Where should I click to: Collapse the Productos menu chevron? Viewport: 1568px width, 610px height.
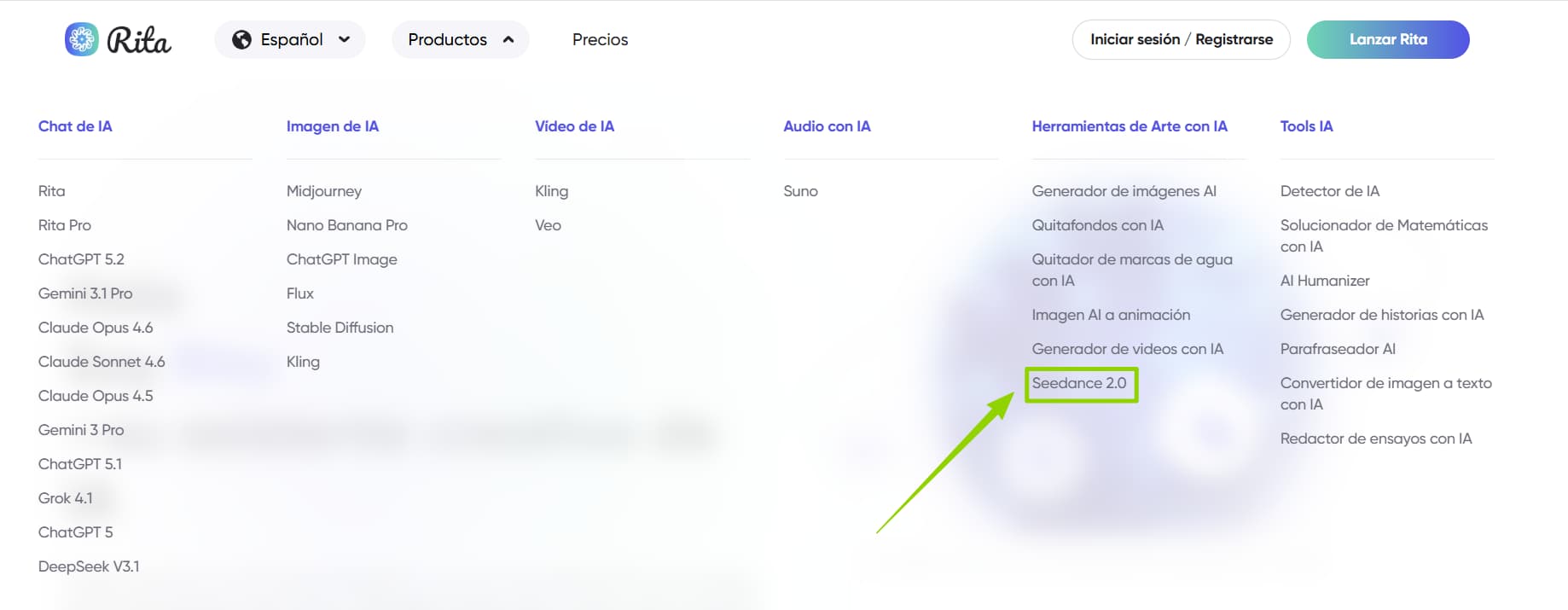(508, 39)
